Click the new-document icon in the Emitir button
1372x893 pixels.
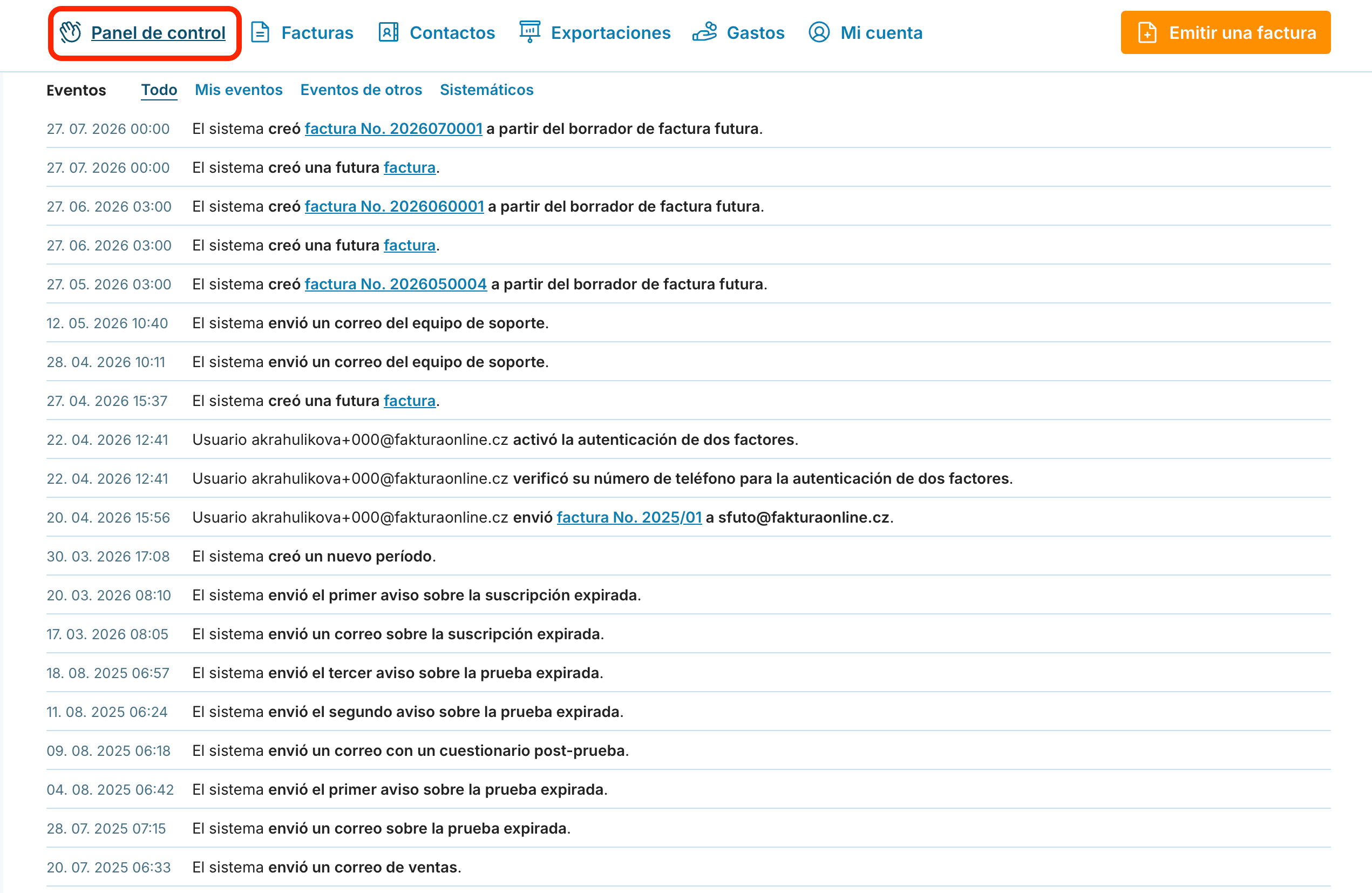1147,32
